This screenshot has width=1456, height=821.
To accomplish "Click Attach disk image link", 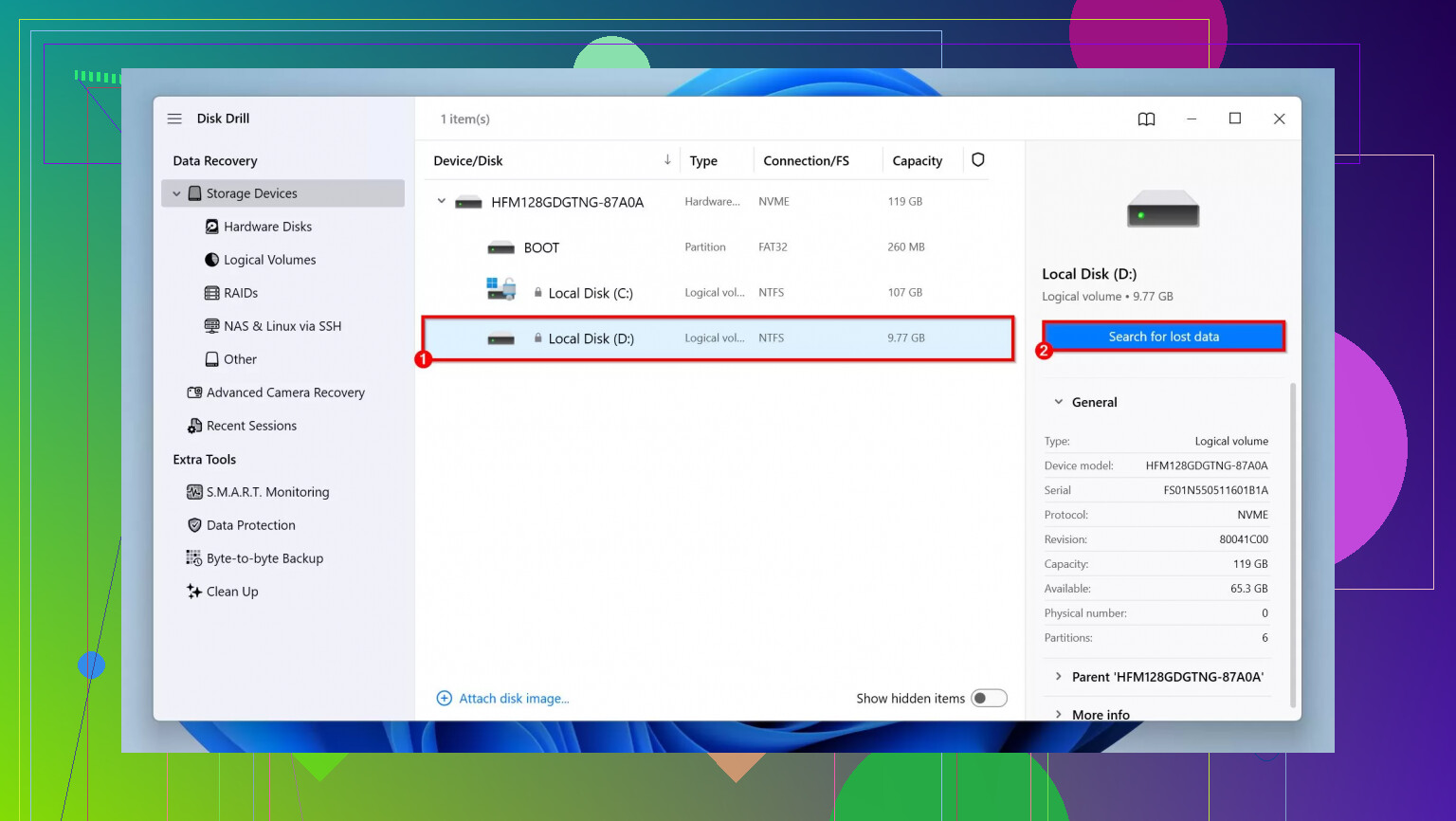I will (x=513, y=699).
